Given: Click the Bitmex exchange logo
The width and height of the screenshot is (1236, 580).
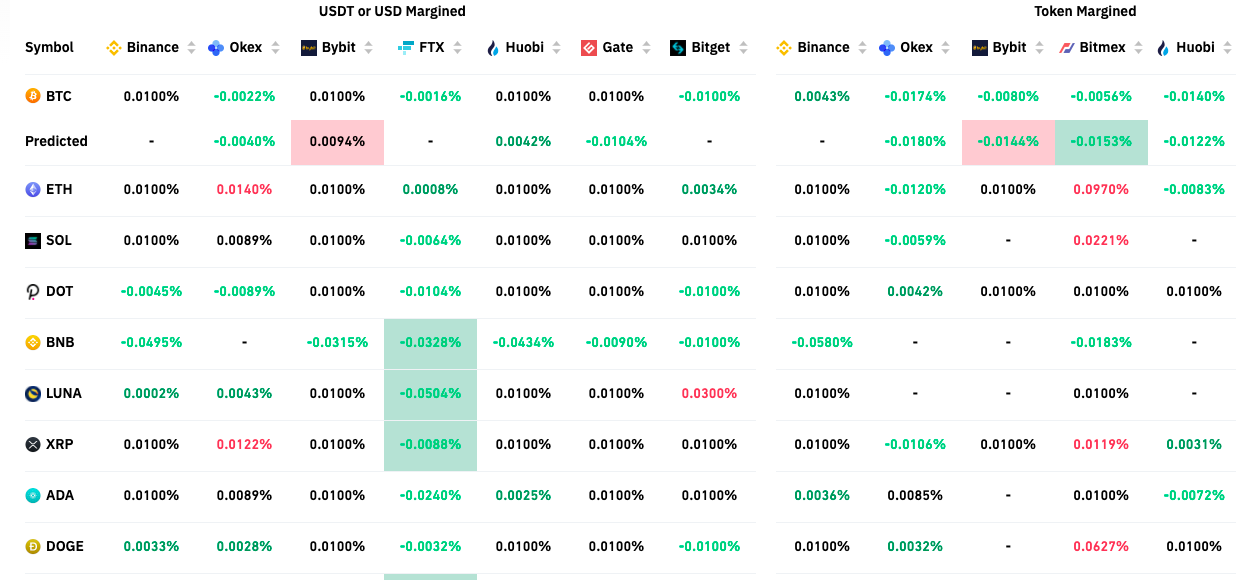Looking at the screenshot, I should point(1066,47).
